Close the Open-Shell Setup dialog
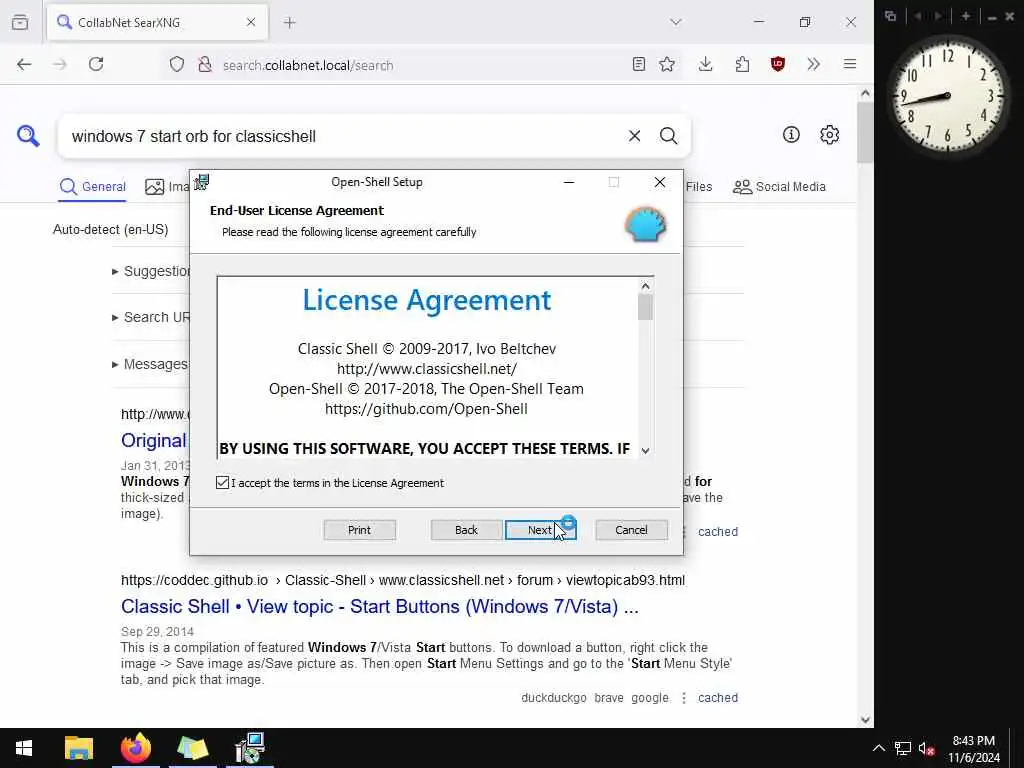Image resolution: width=1024 pixels, height=768 pixels. 660,182
